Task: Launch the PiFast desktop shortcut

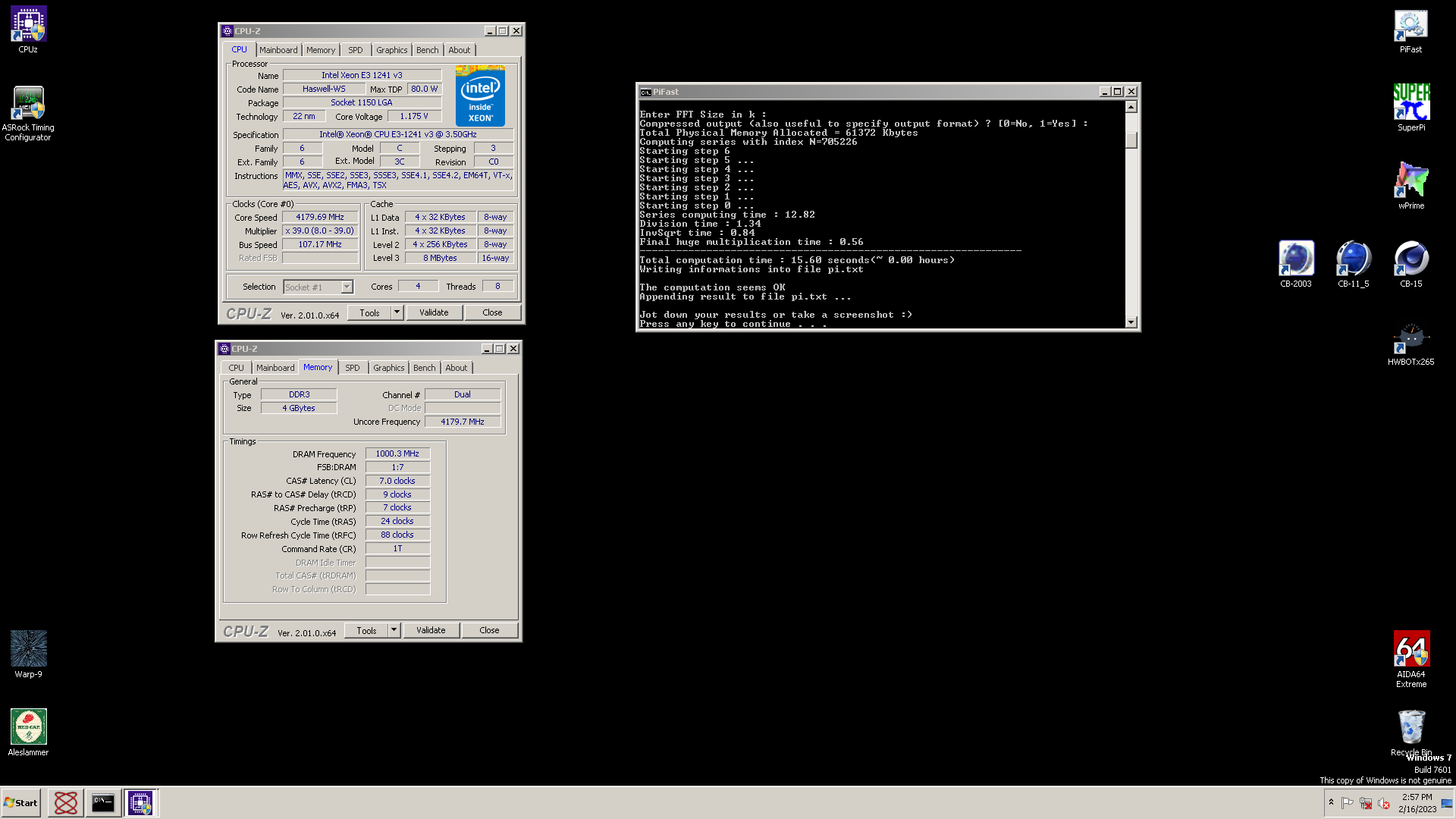Action: tap(1410, 31)
